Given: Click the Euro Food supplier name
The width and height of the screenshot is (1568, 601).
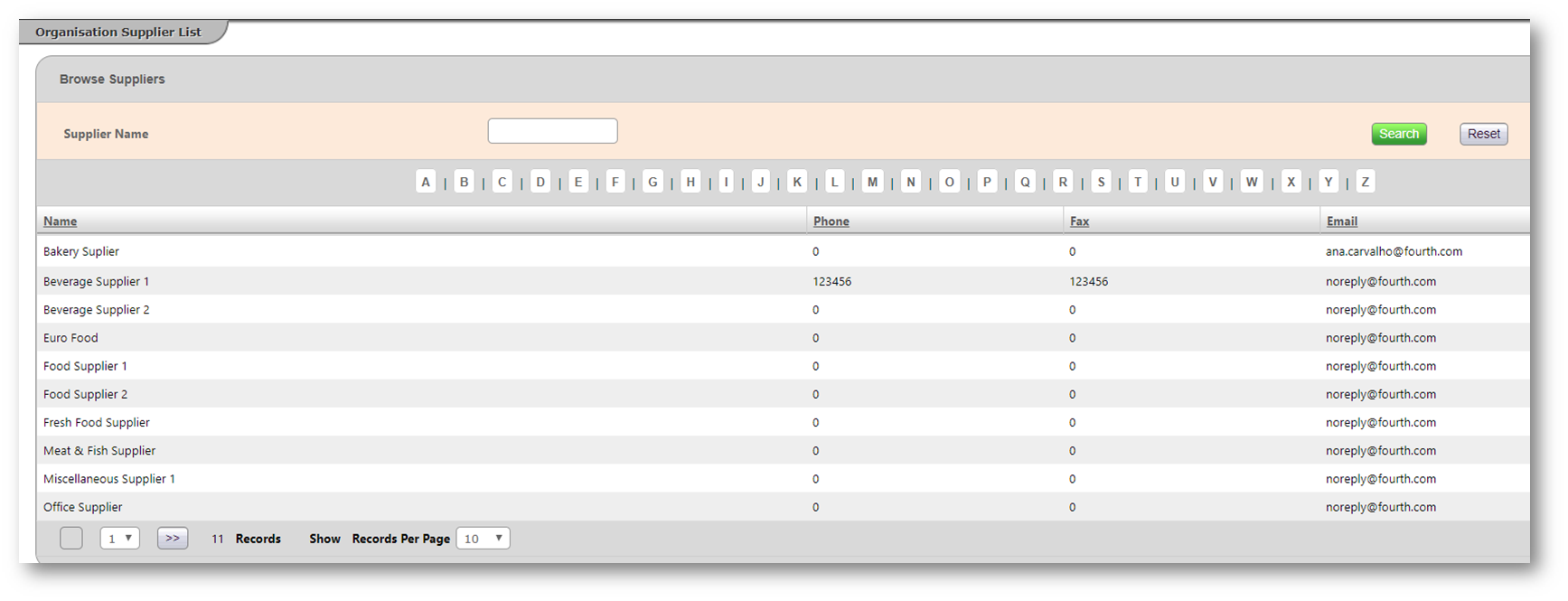Looking at the screenshot, I should point(70,338).
